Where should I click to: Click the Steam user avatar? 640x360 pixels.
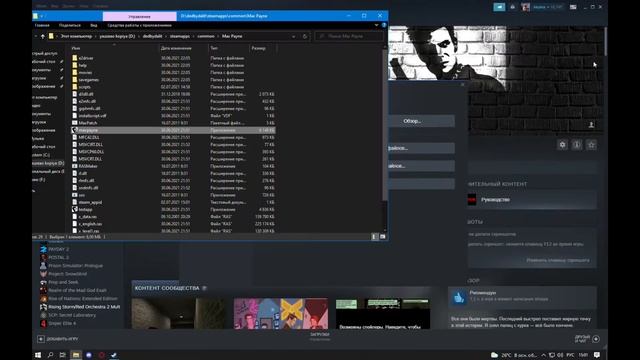click(x=526, y=7)
